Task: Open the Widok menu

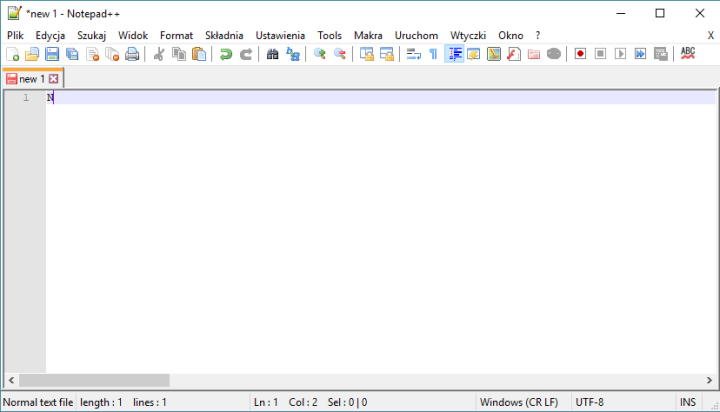Action: coord(133,35)
